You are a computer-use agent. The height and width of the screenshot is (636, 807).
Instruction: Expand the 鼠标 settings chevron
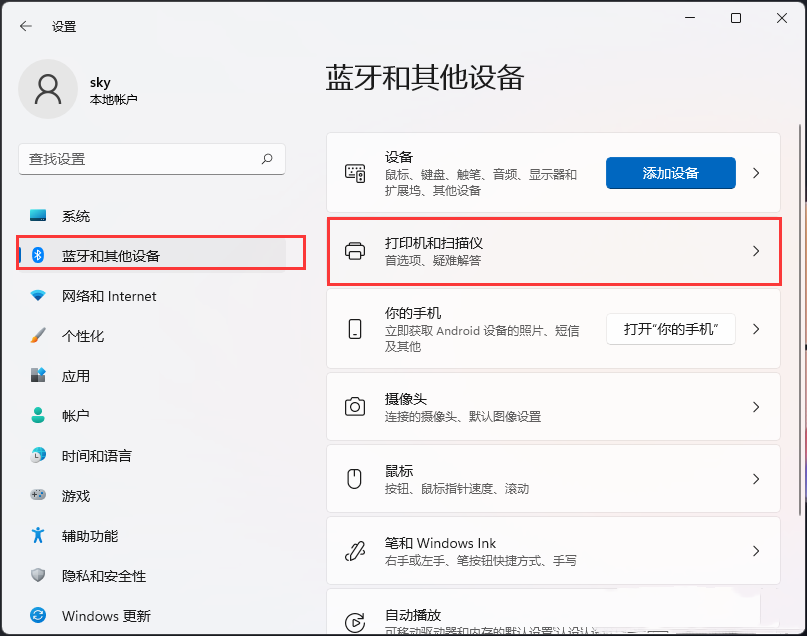757,479
